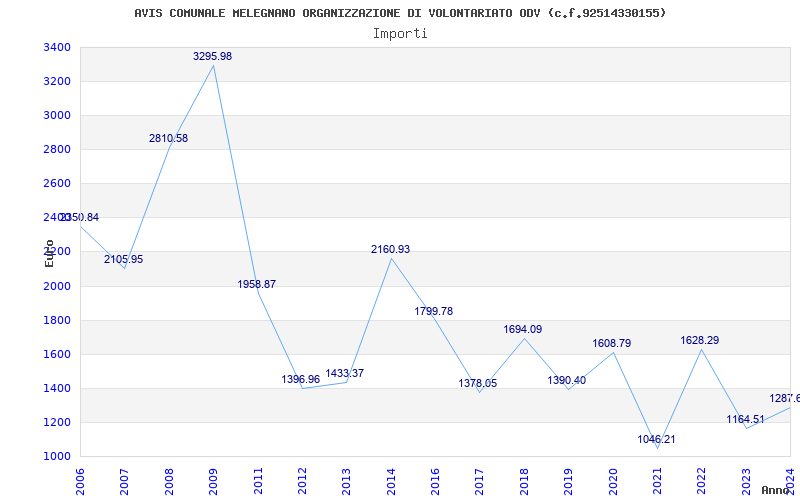Click the 2022 x-axis label
This screenshot has width=800, height=500.
[x=702, y=482]
